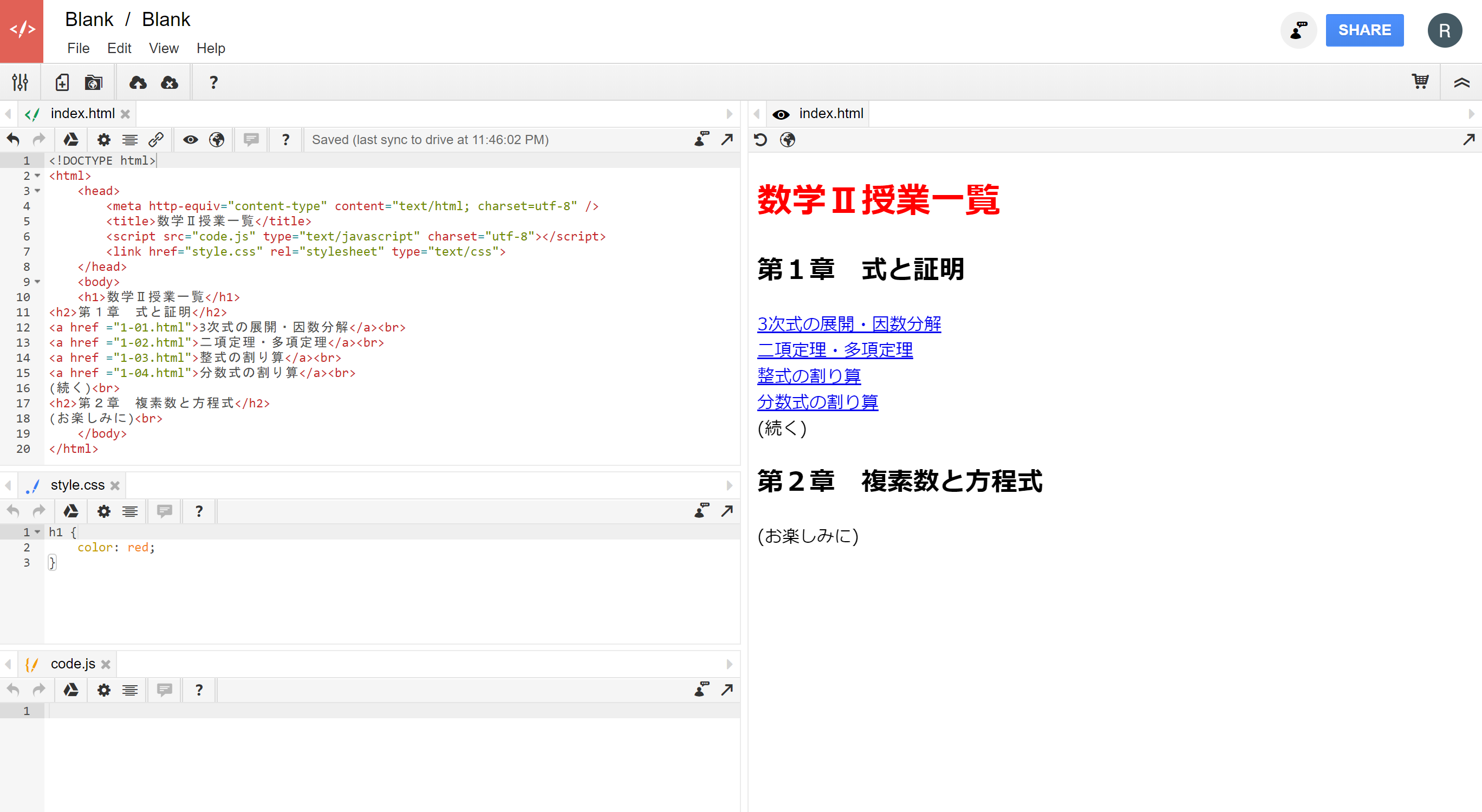
Task: Click format code icon in code.js toolbar
Action: pos(130,690)
